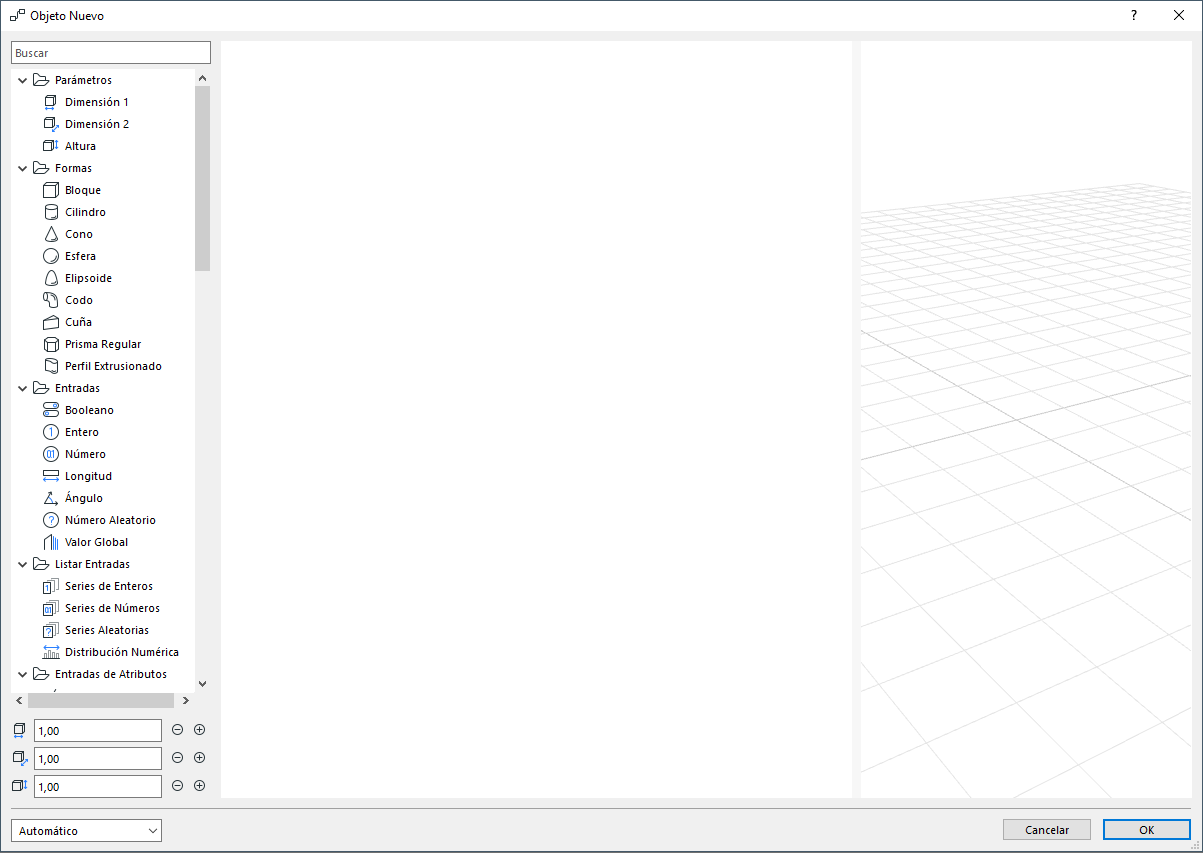This screenshot has width=1203, height=853.
Task: Collapse the Listar Entradas category
Action: tap(22, 563)
